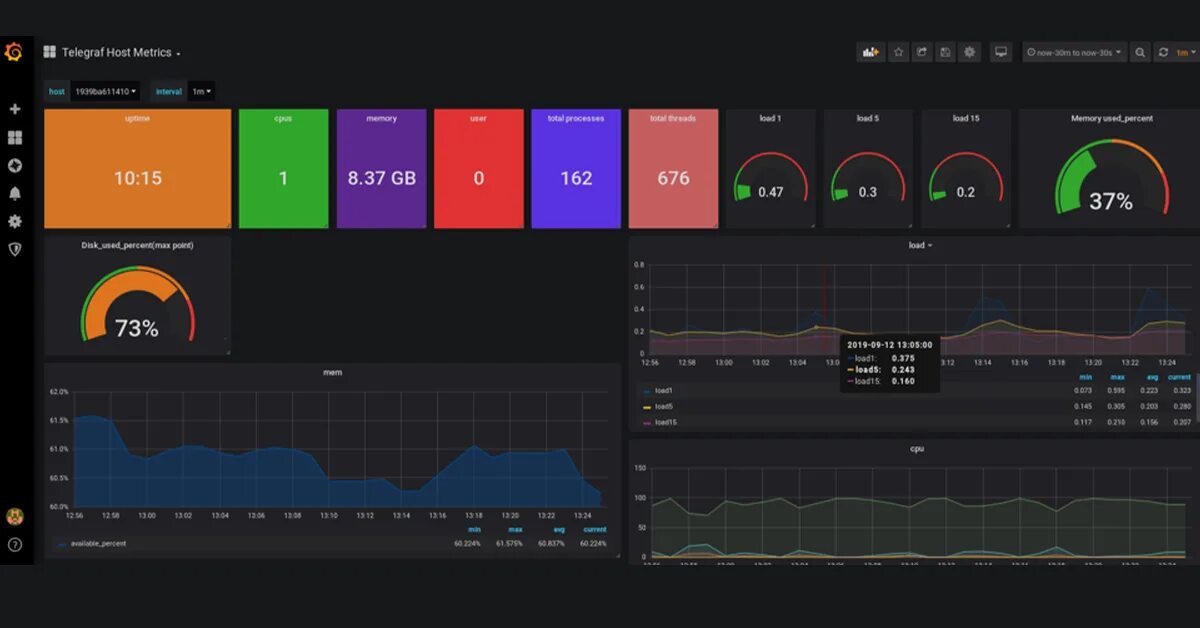1200x628 pixels.
Task: Click the load 1 gauge title
Action: tap(770, 118)
